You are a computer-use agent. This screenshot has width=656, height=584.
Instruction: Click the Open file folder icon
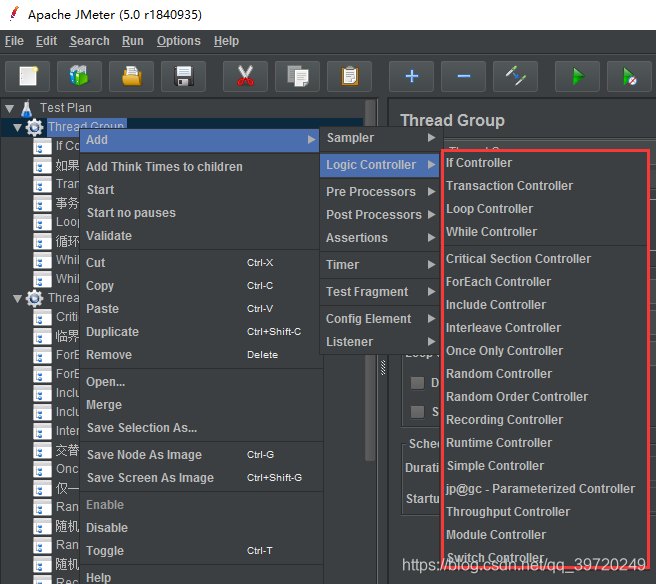[131, 76]
